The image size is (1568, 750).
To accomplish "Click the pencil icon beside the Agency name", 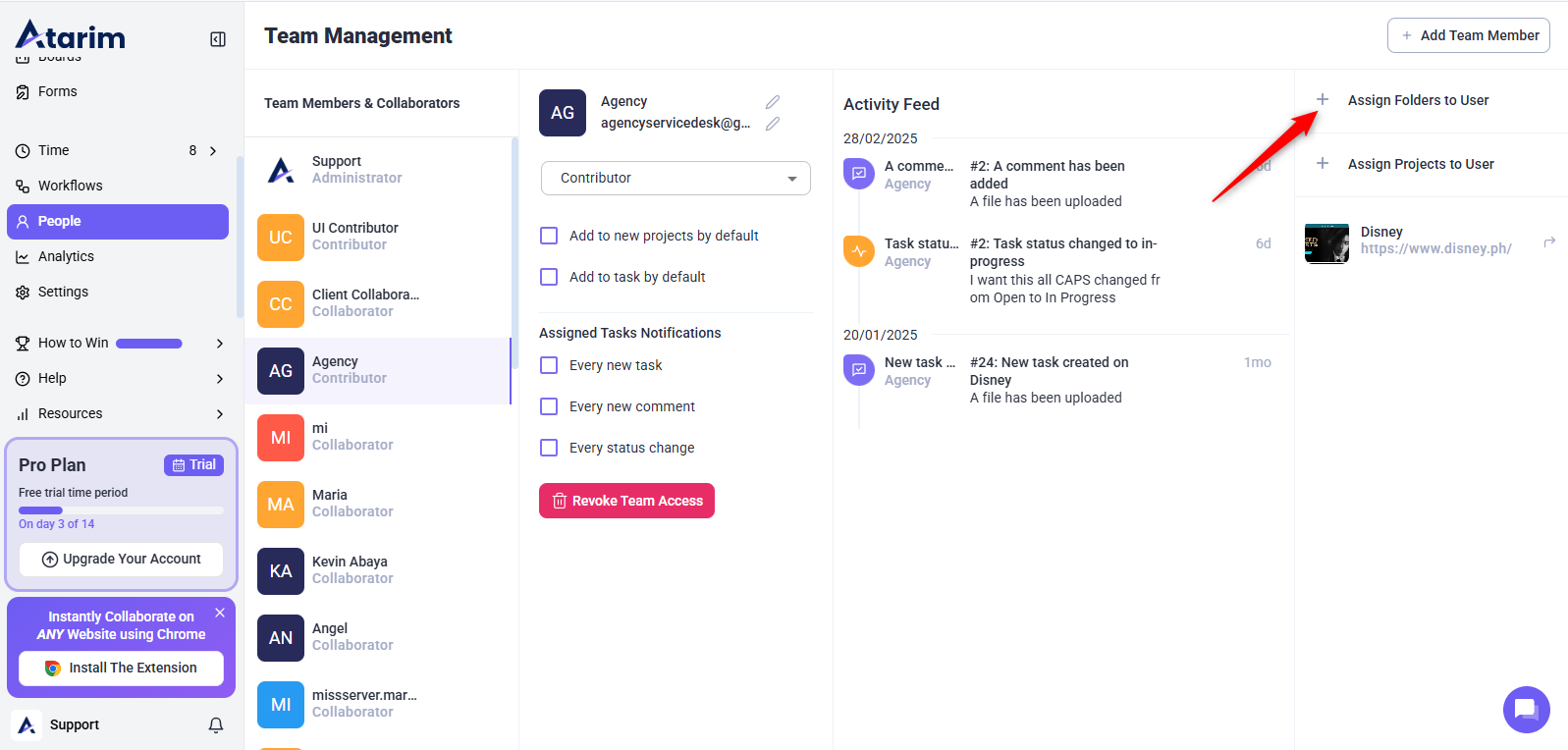I will [x=773, y=102].
